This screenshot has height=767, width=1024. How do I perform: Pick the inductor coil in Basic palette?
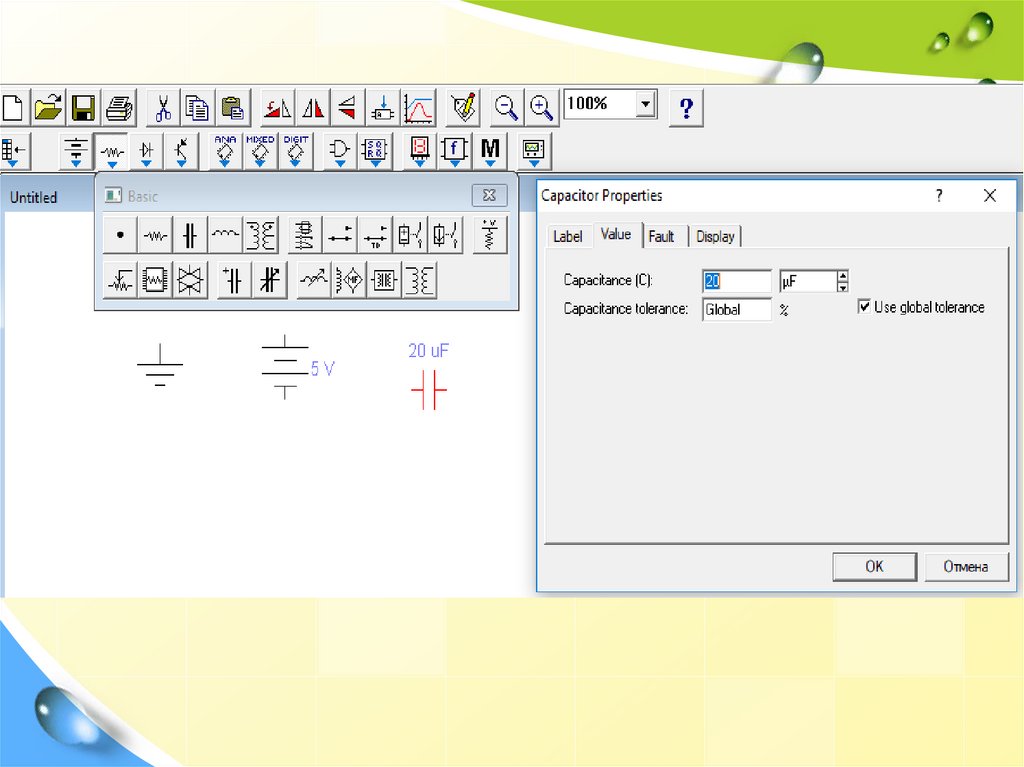point(225,236)
